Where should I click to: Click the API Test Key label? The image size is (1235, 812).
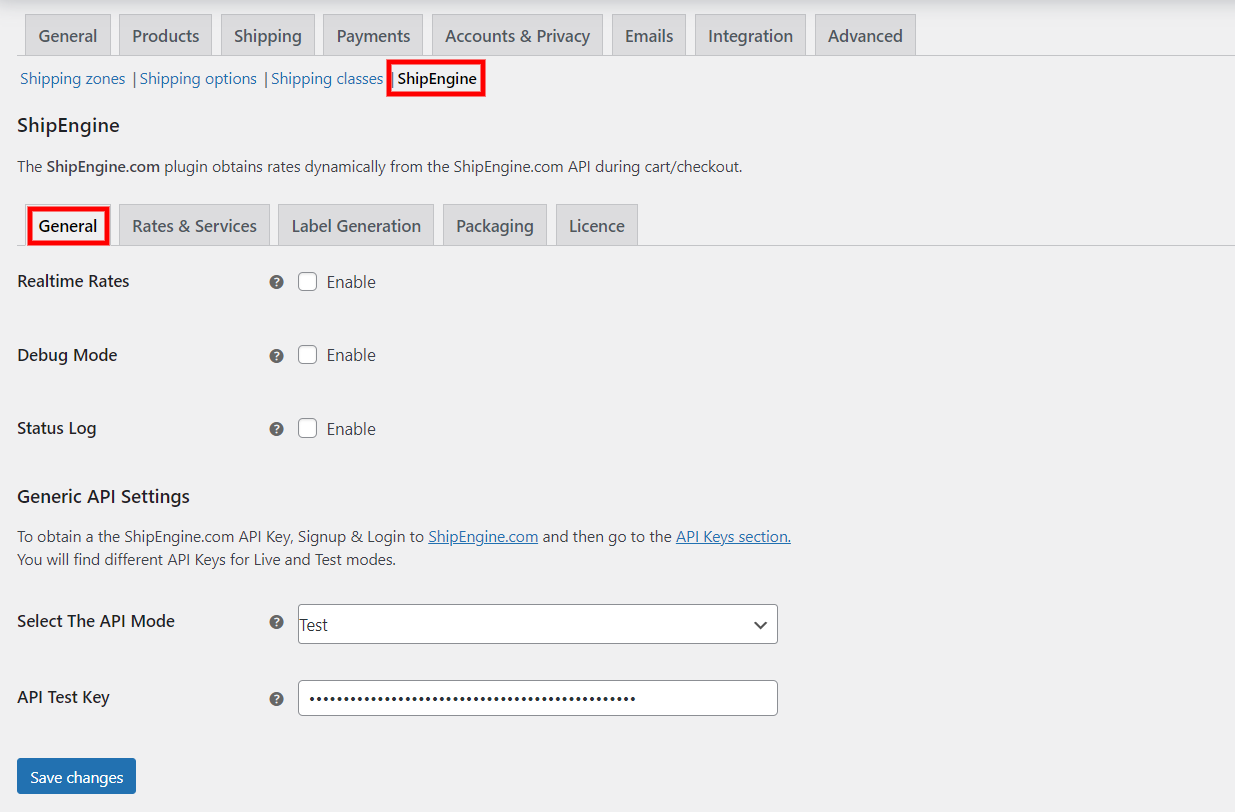(x=63, y=698)
